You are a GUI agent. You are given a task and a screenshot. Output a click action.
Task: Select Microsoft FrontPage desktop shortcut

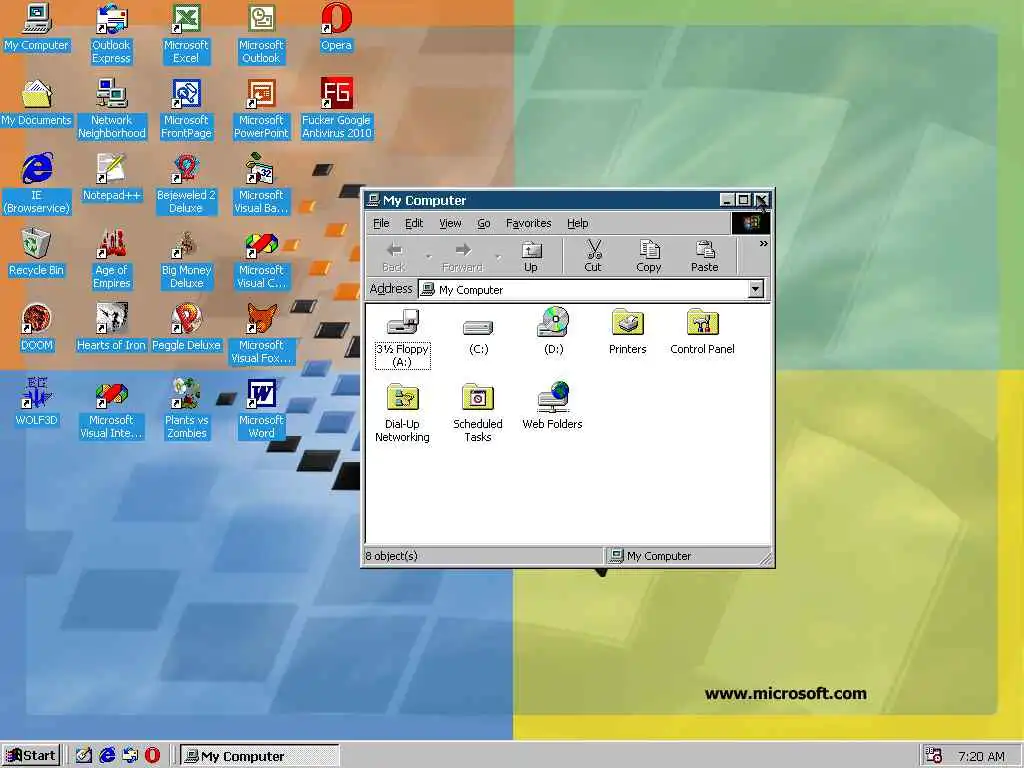[x=186, y=109]
